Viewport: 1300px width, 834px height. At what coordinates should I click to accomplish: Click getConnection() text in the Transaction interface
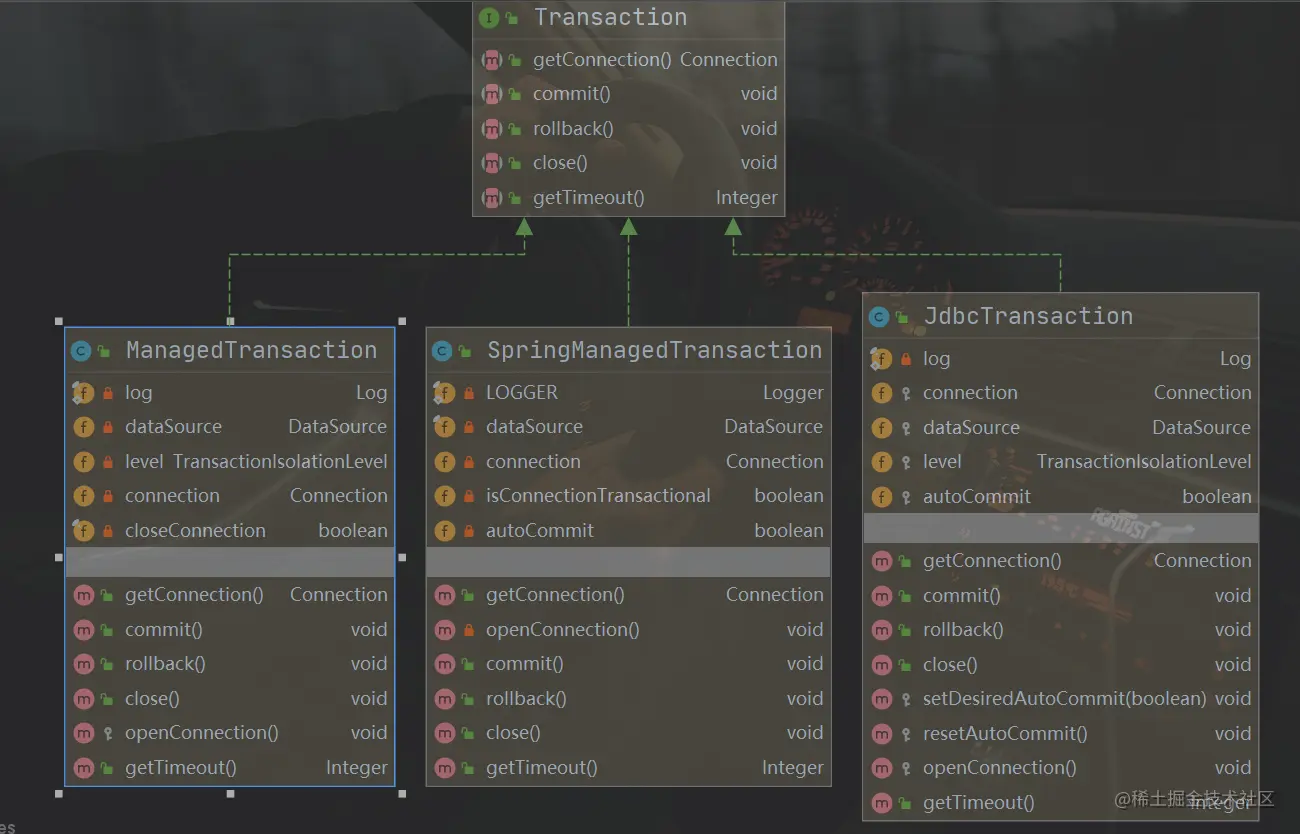click(602, 60)
